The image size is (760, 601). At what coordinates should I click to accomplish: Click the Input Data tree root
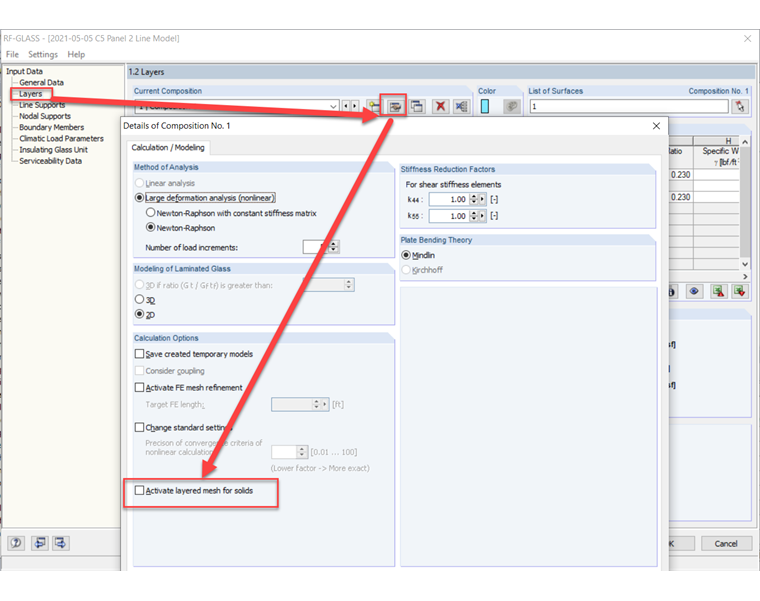24,71
